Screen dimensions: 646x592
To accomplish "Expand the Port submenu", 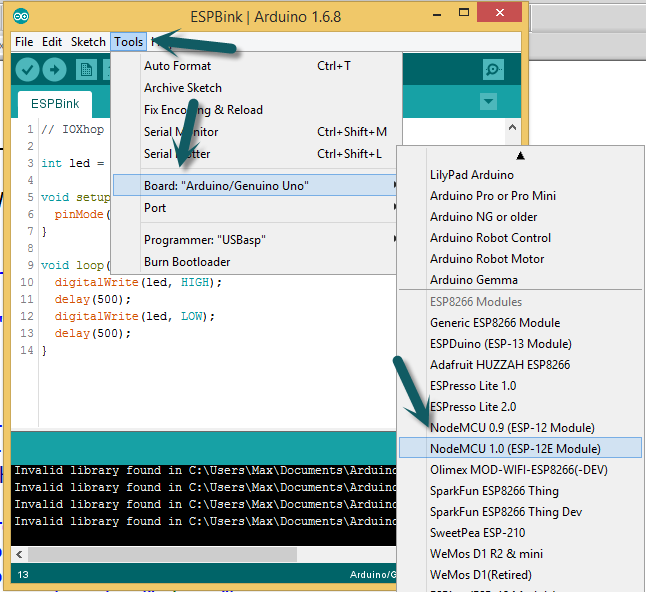I will coord(255,208).
